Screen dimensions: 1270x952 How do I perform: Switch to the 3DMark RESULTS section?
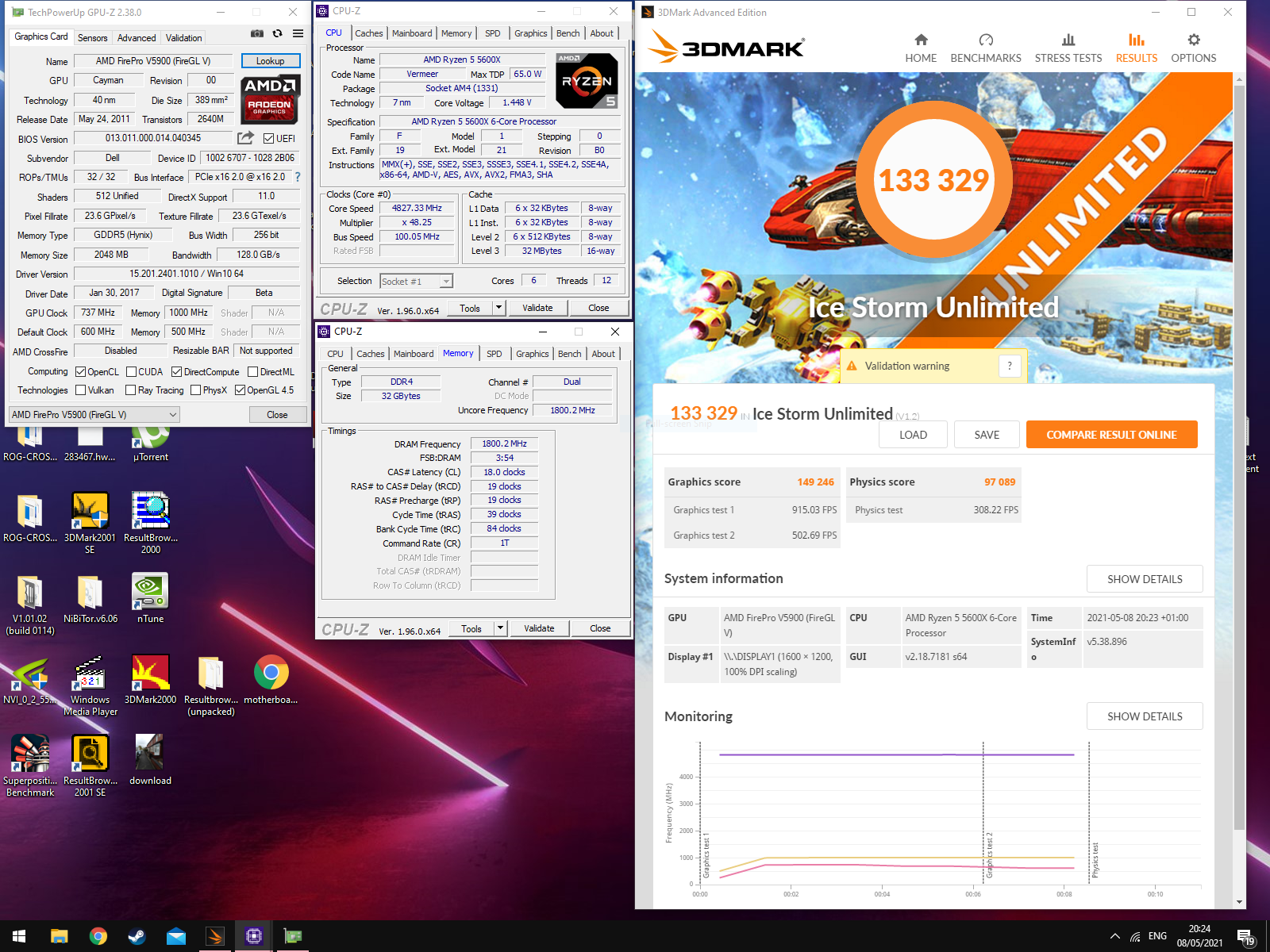pos(1137,48)
